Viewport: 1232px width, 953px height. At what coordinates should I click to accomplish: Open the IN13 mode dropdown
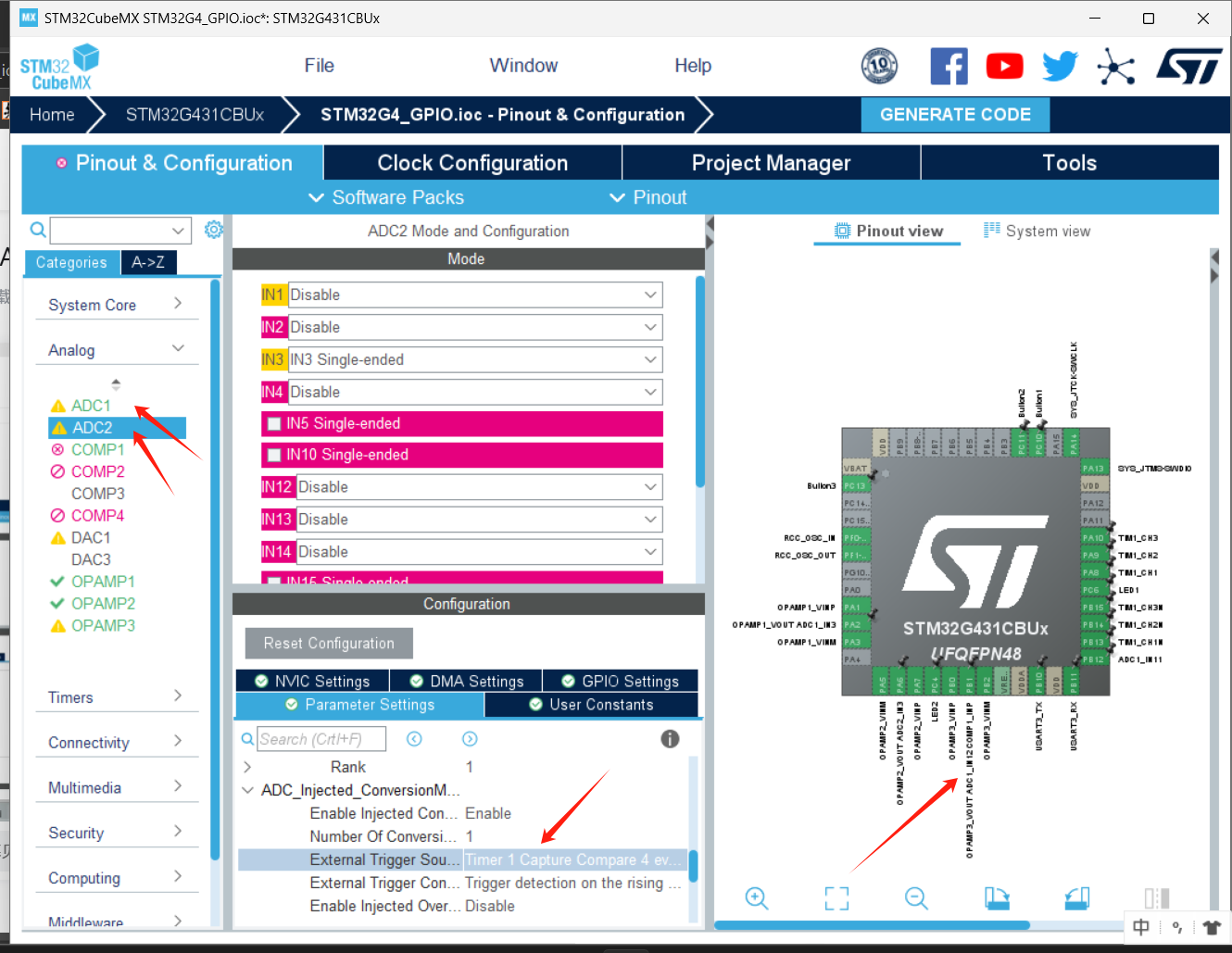[479, 520]
